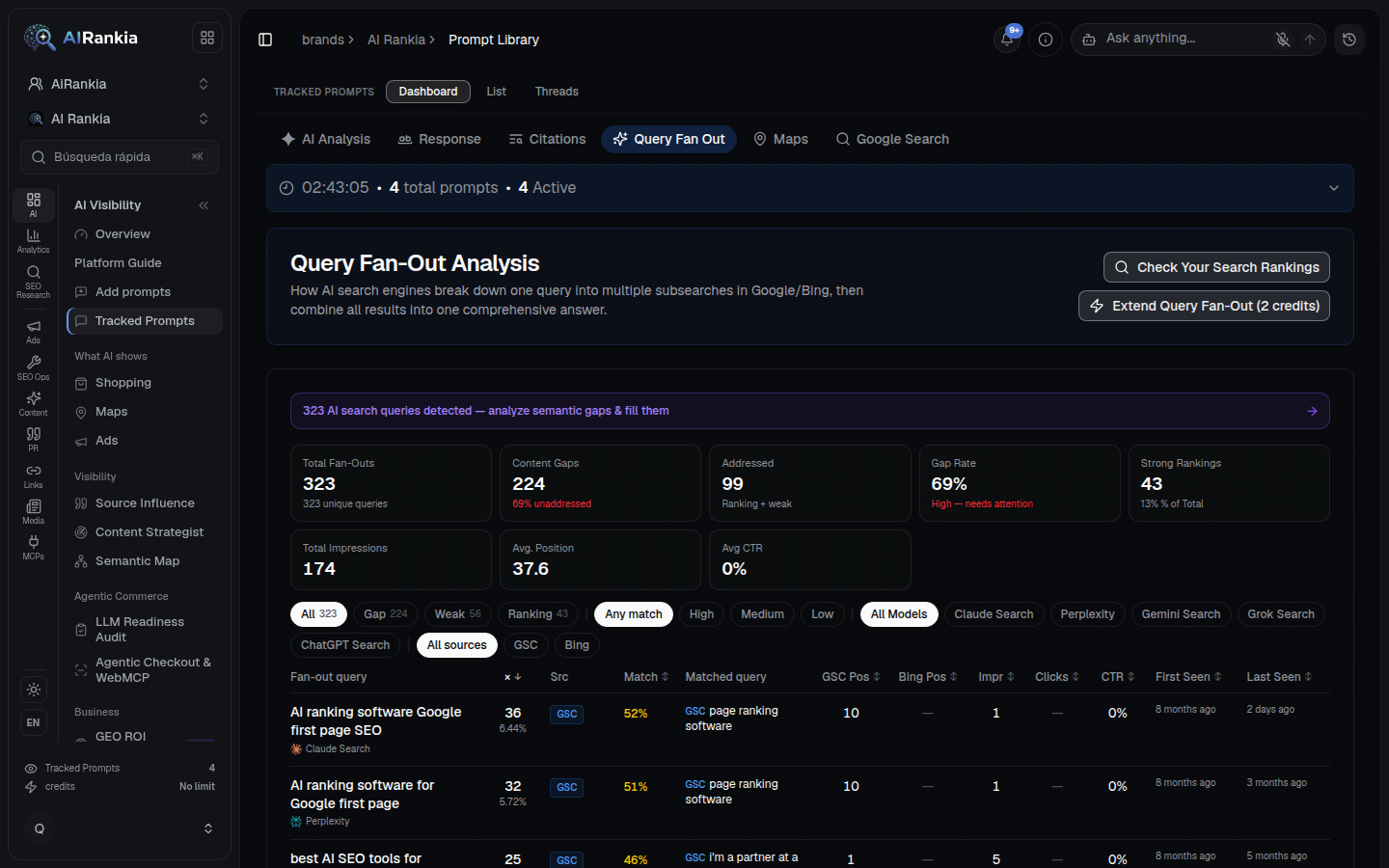This screenshot has height=868, width=1389.
Task: Toggle the Ranking 43 filter chip
Action: tap(538, 614)
